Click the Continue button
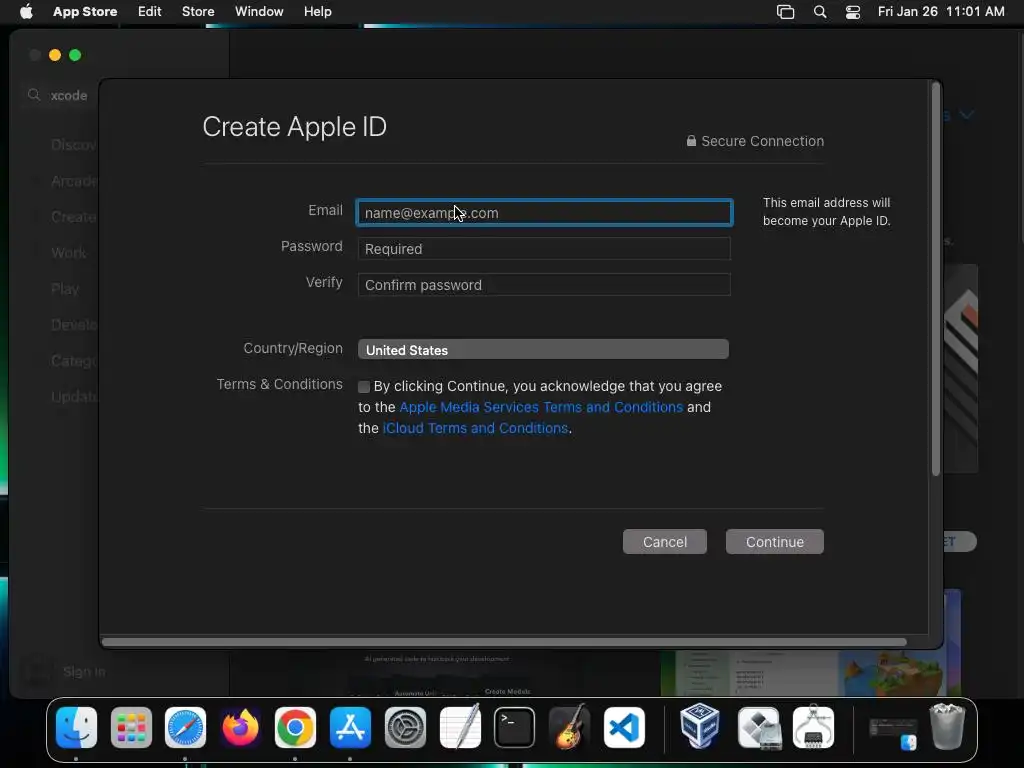1024x768 pixels. (x=775, y=542)
